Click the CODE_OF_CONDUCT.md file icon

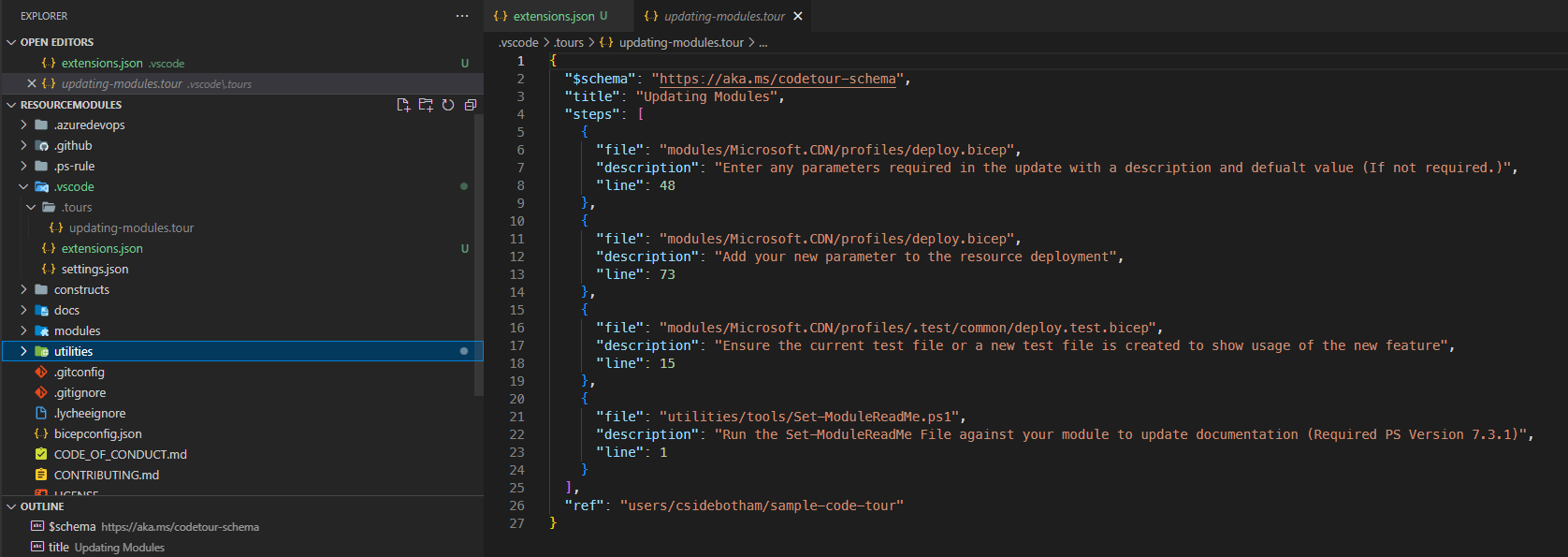tap(41, 454)
